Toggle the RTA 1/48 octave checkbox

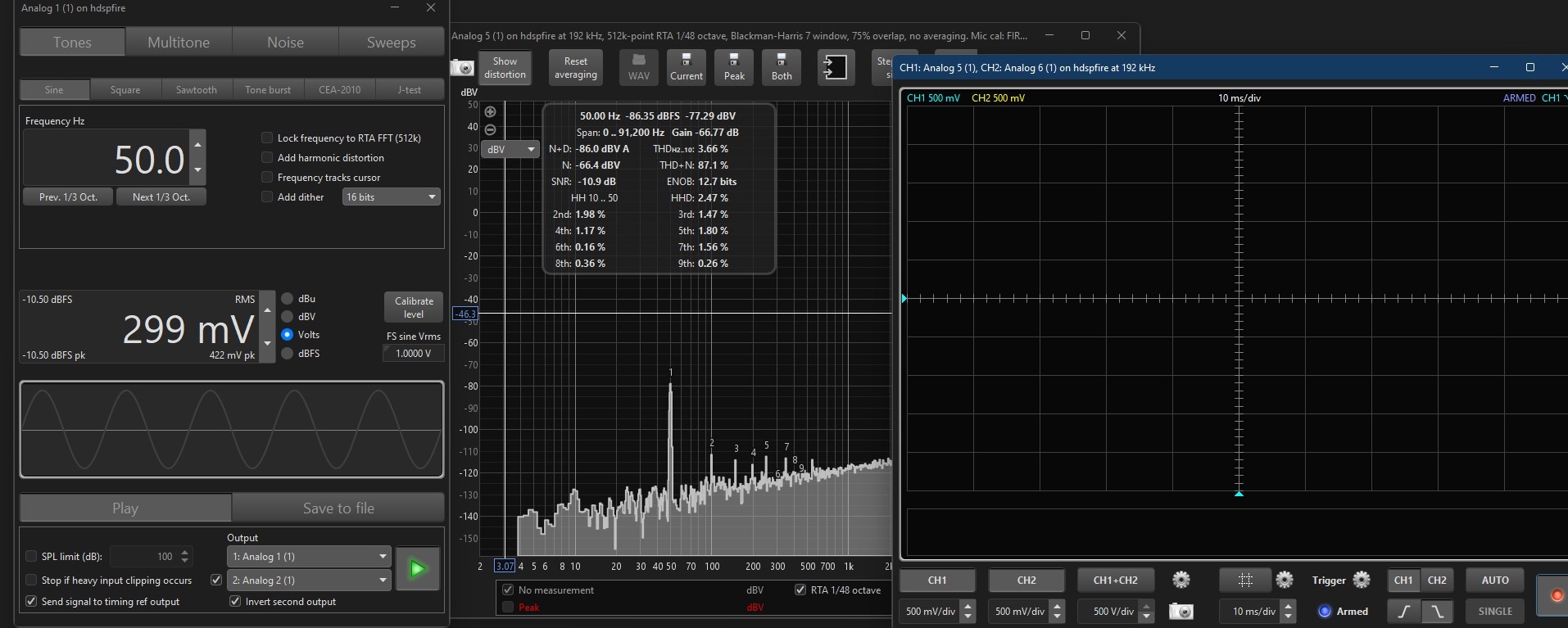click(x=800, y=590)
